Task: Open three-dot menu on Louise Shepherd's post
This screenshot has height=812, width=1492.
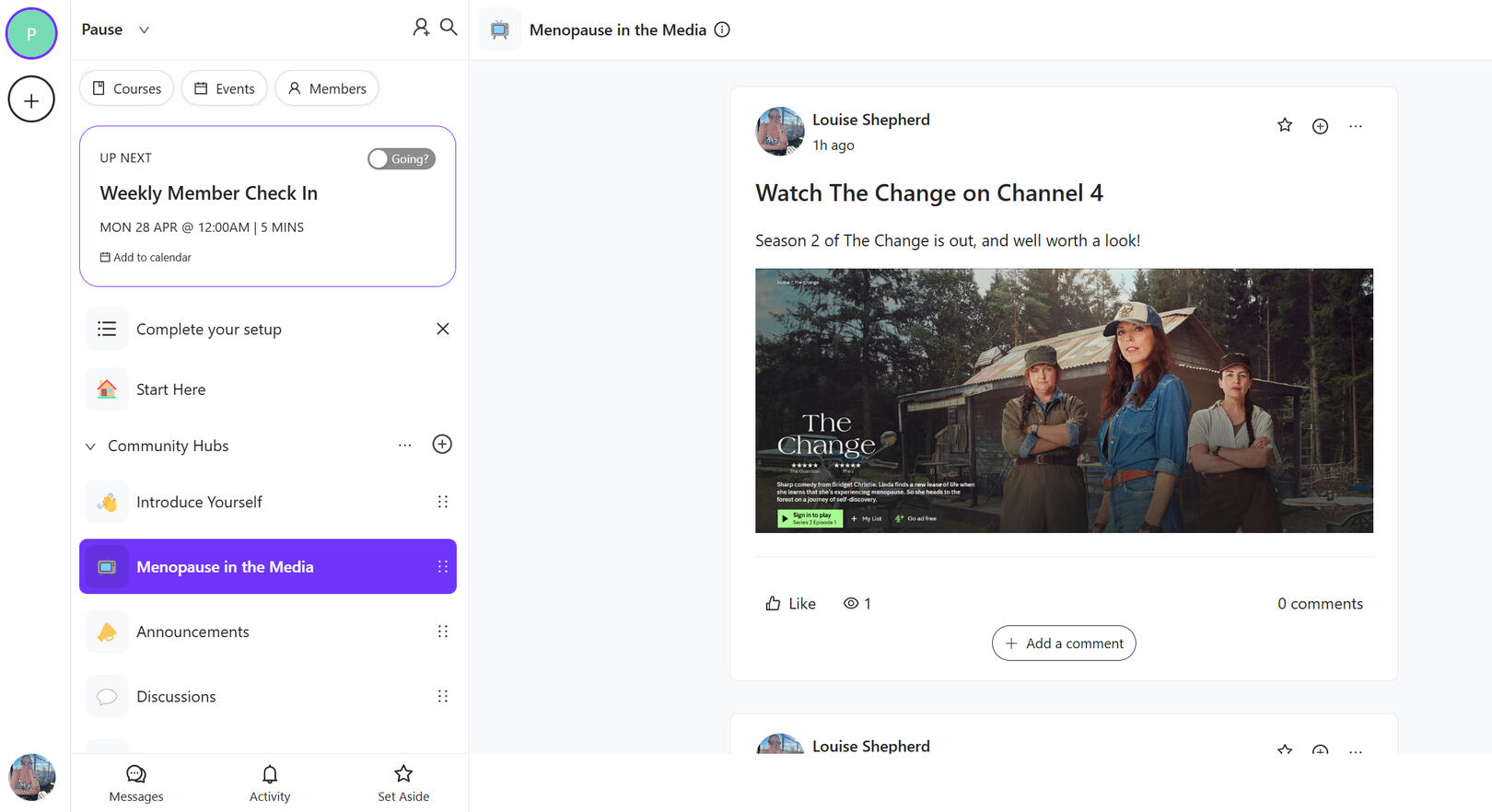Action: tap(1355, 126)
